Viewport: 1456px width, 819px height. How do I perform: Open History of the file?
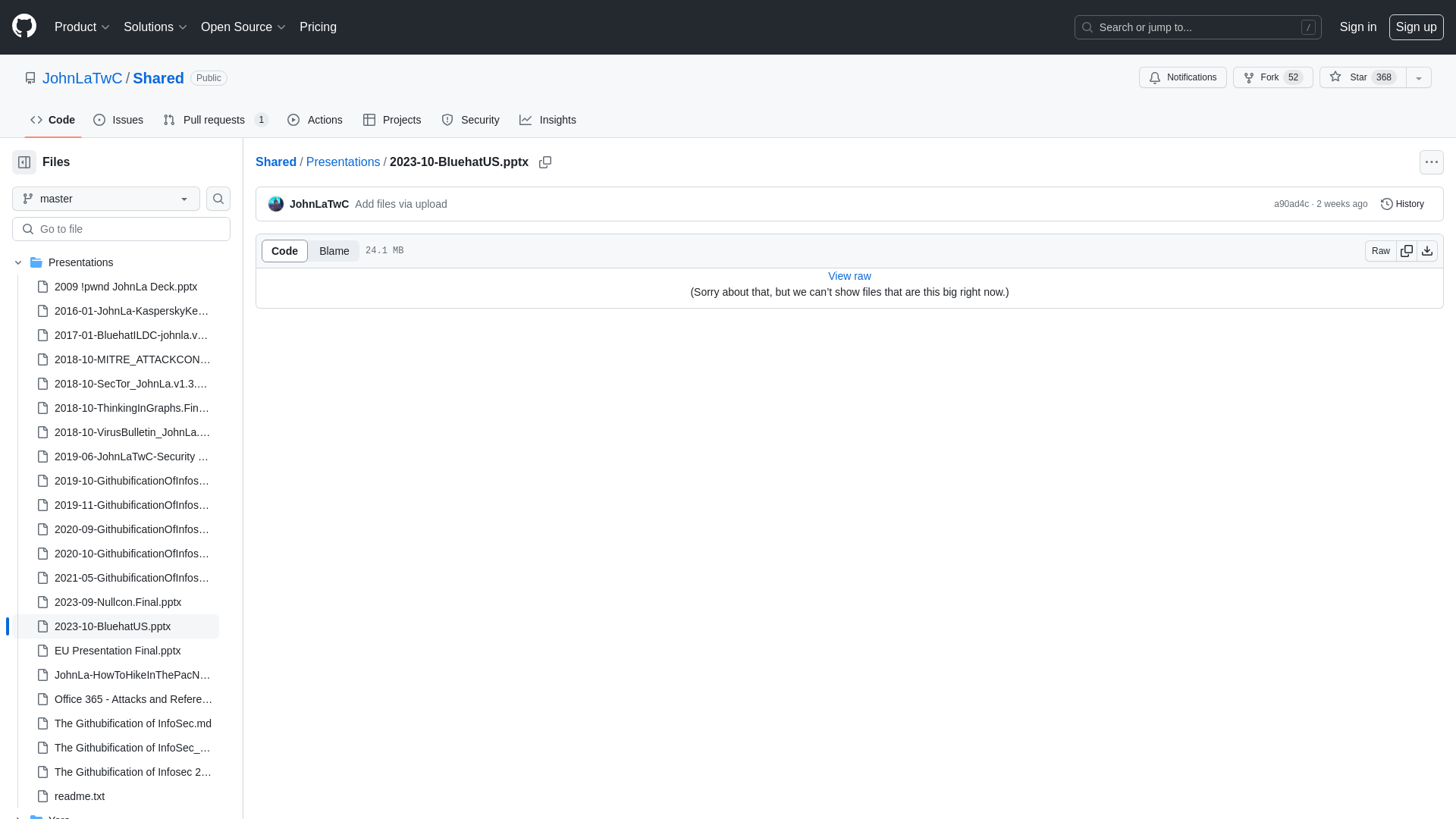point(1402,204)
